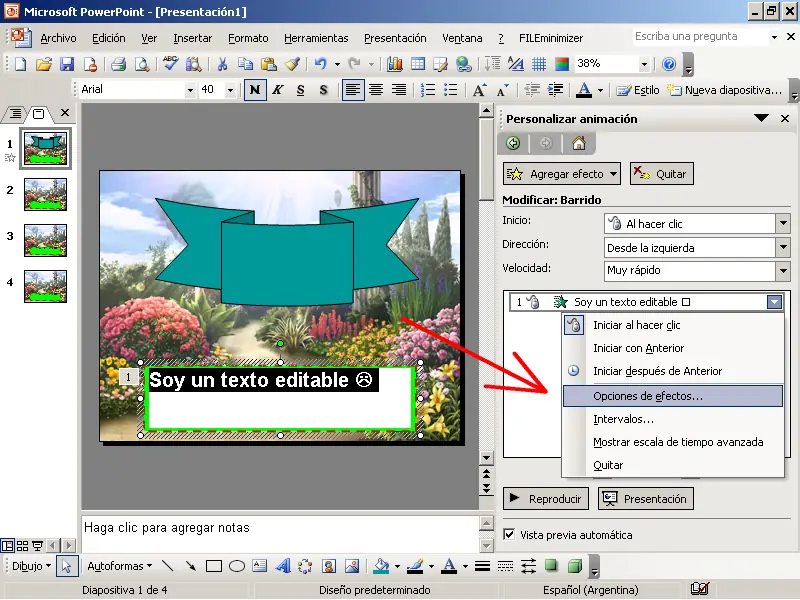This screenshot has height=600, width=800.
Task: Toggle Vista previa automática checkbox
Action: 510,534
